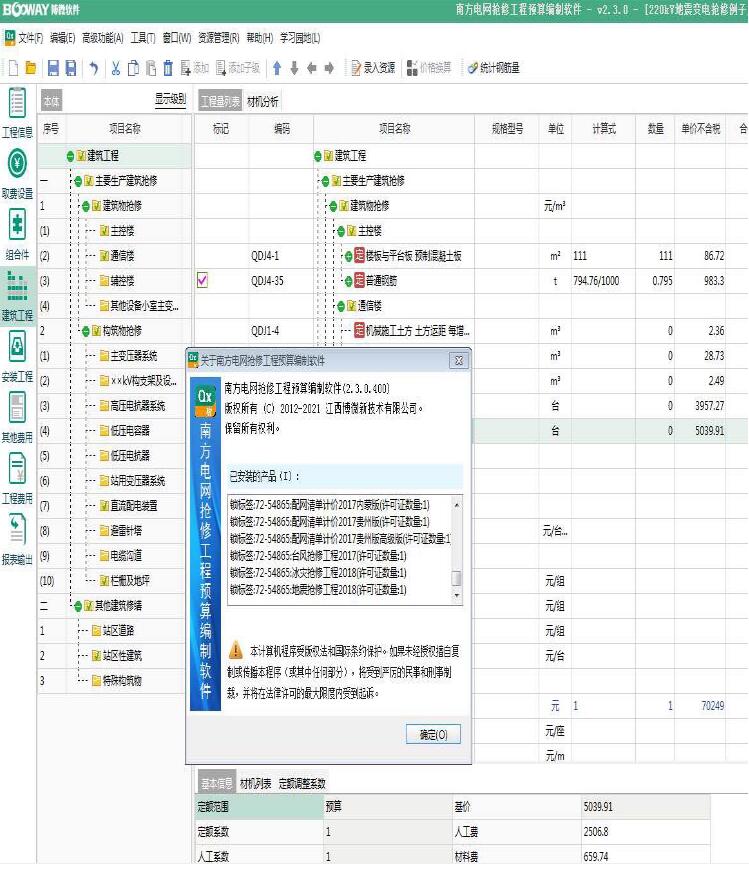Screen dimensions: 749x869
Task: Select 避雷针塔 in left tree
Action: pos(126,531)
